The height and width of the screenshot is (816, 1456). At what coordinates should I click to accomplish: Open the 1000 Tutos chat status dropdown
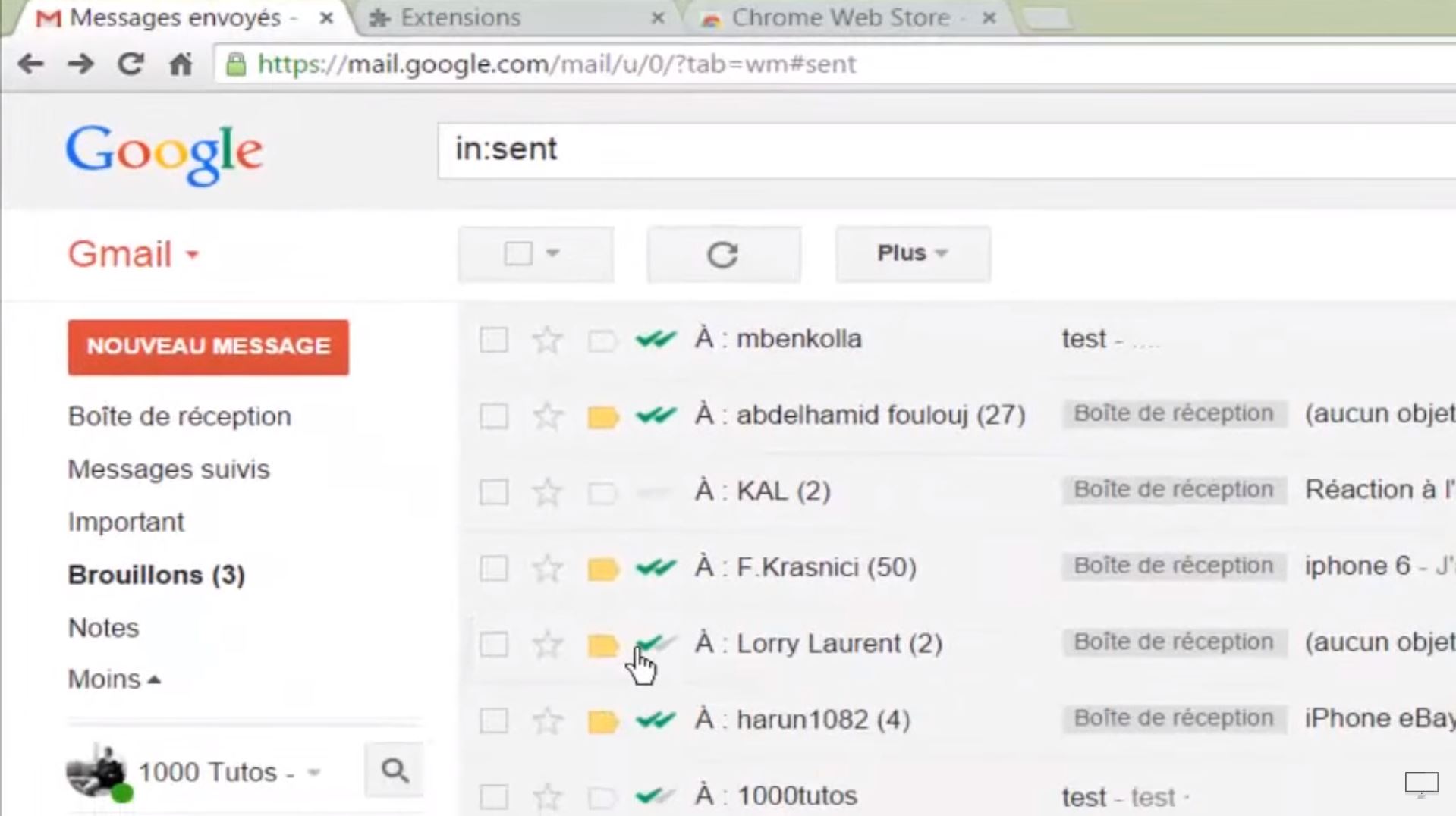[313, 773]
